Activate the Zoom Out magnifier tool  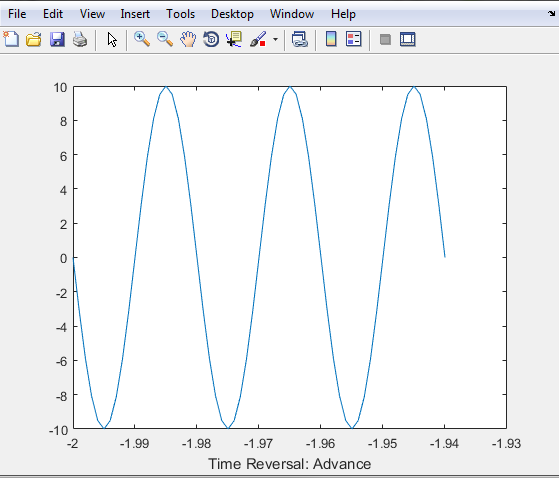165,39
